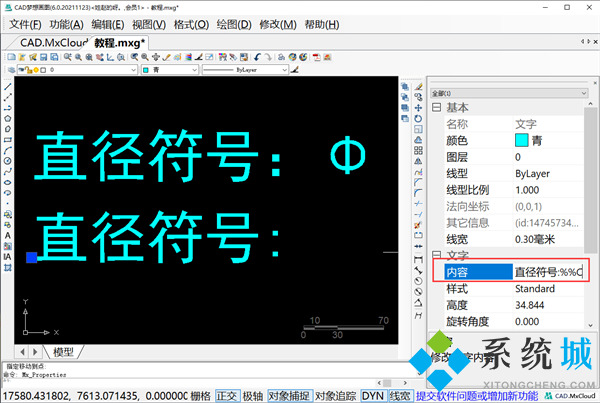This screenshot has width=600, height=403.
Task: Click the cyan 颜色 swatch in properties
Action: pyautogui.click(x=522, y=140)
